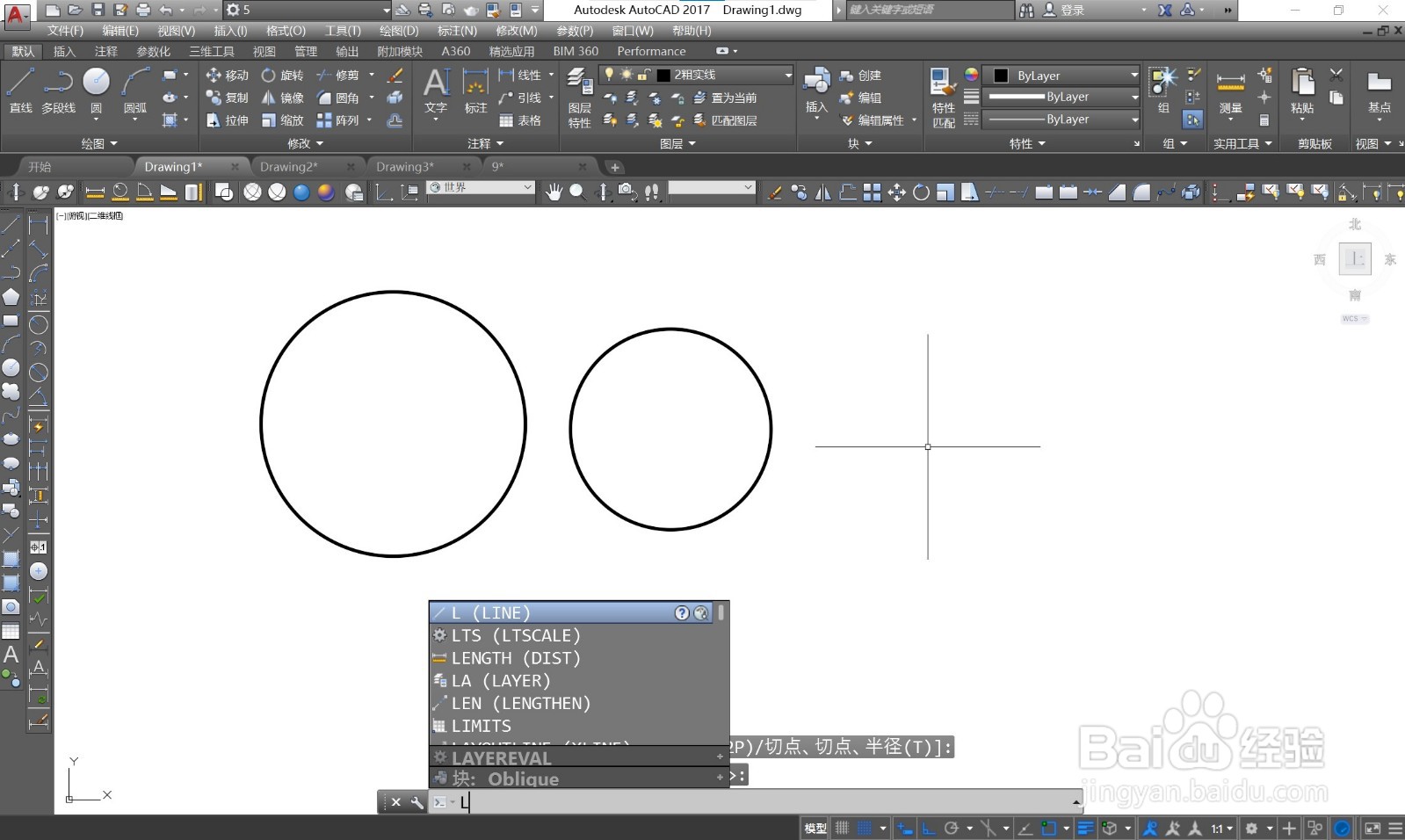Screen dimensions: 1405x840
Task: Toggle grid display in status bar
Action: point(842,828)
